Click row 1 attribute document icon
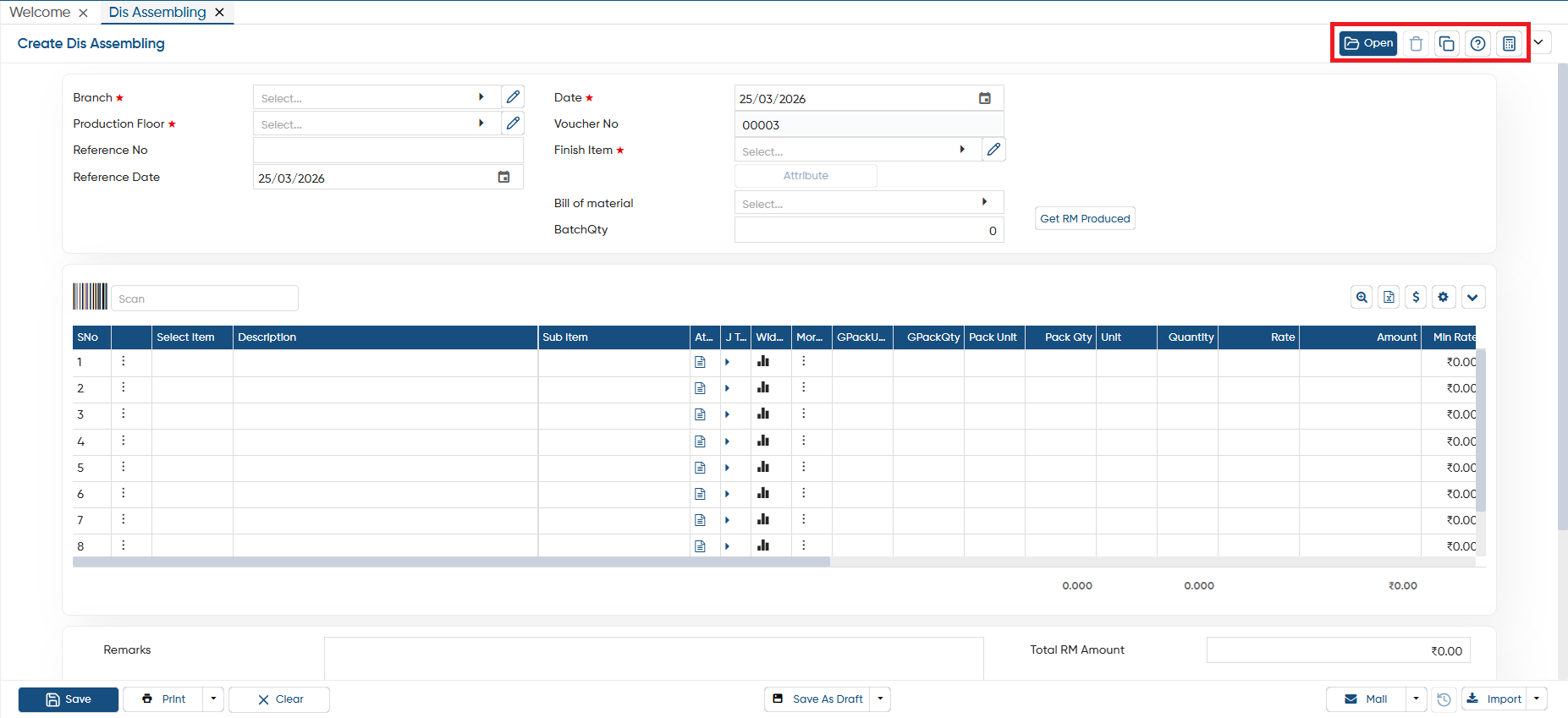This screenshot has width=1568, height=718. [700, 362]
